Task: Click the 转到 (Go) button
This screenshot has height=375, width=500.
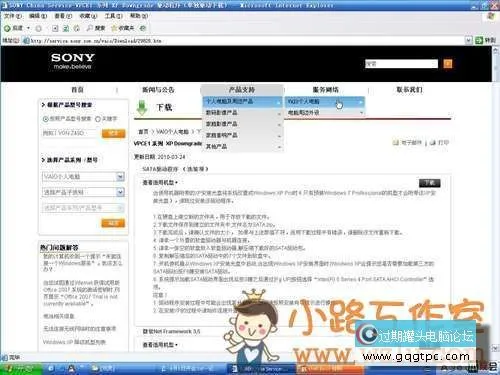Action: (485, 41)
